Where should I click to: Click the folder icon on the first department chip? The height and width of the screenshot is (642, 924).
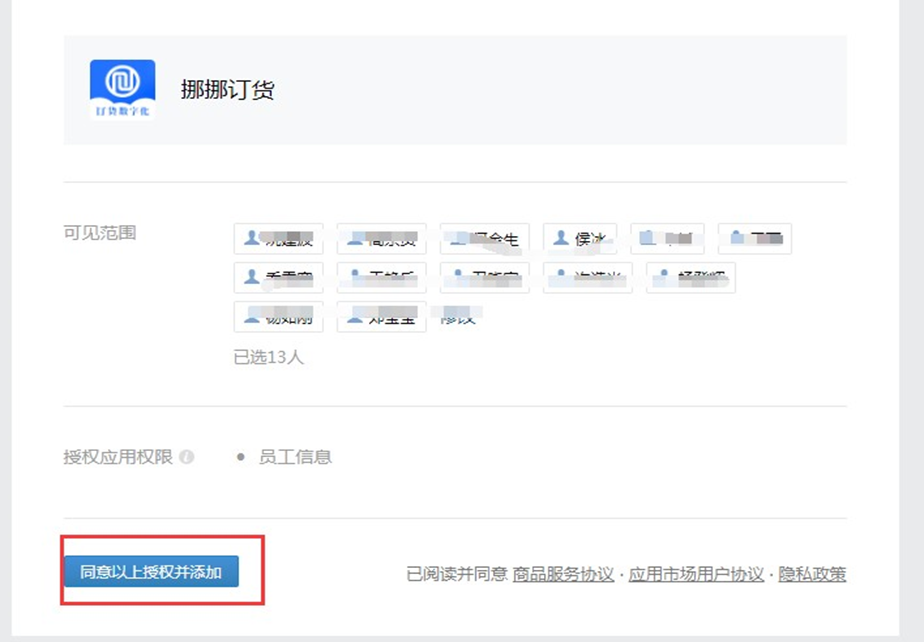point(647,238)
